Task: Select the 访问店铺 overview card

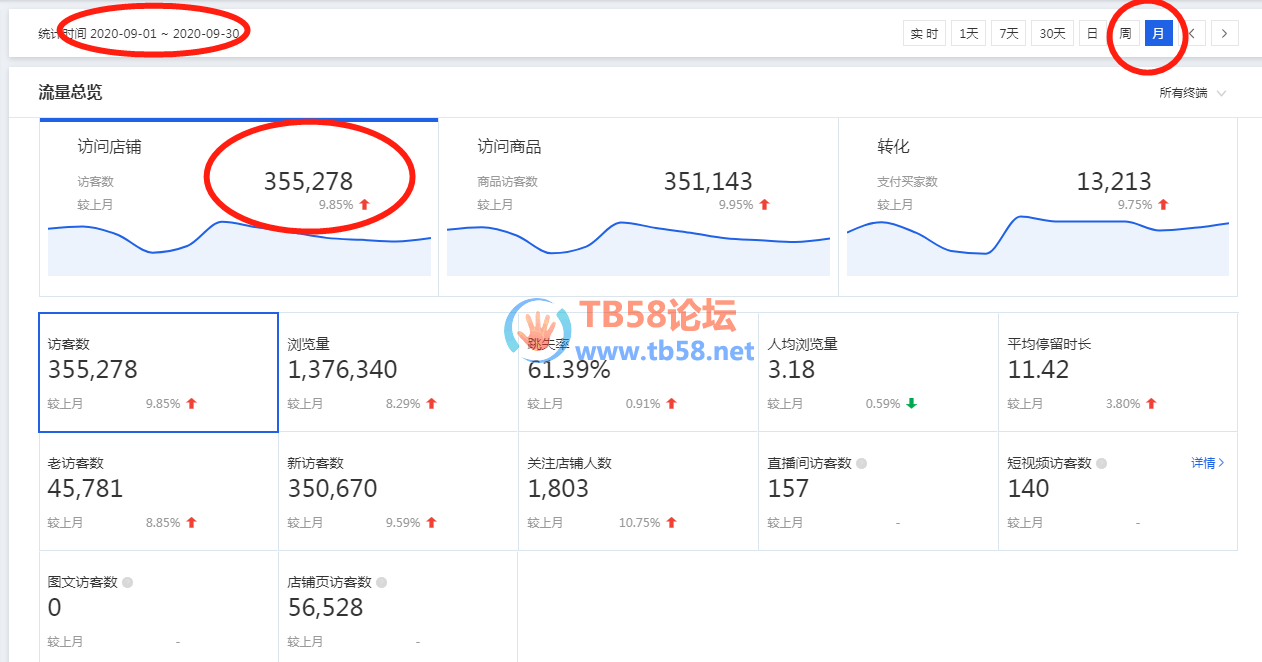Action: pos(239,207)
